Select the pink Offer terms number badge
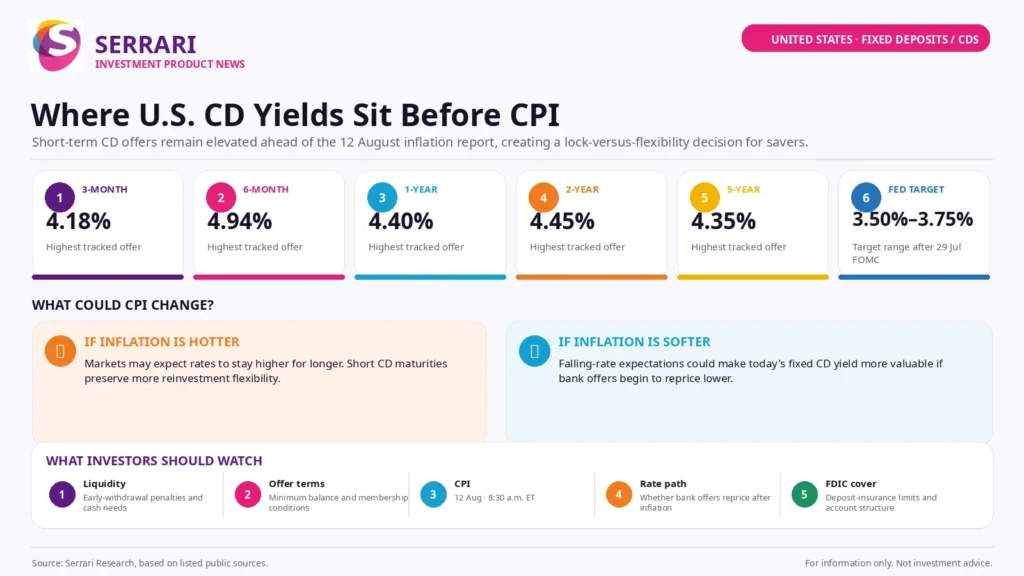Image resolution: width=1024 pixels, height=576 pixels. [x=248, y=494]
